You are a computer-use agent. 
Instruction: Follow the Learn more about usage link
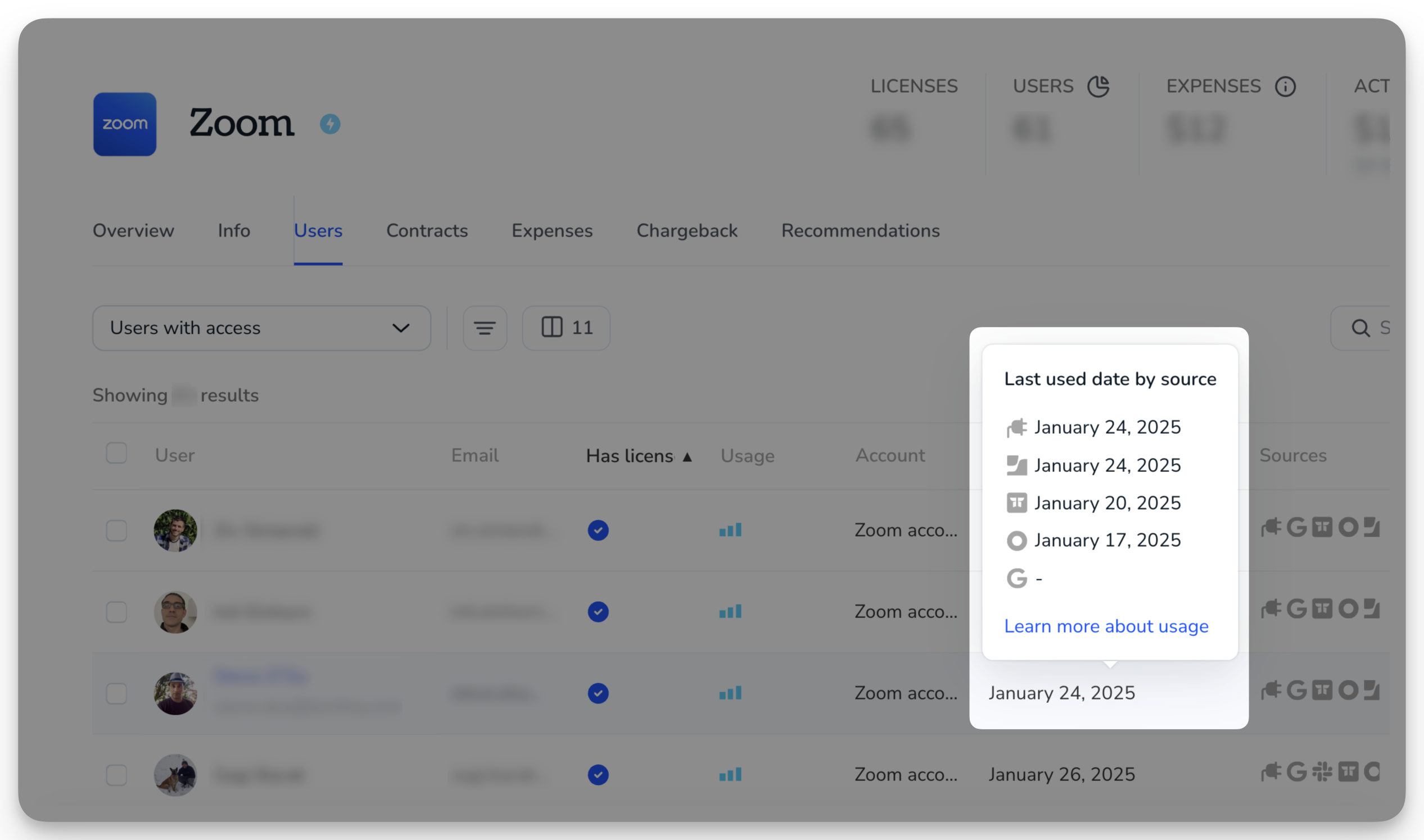click(1106, 626)
